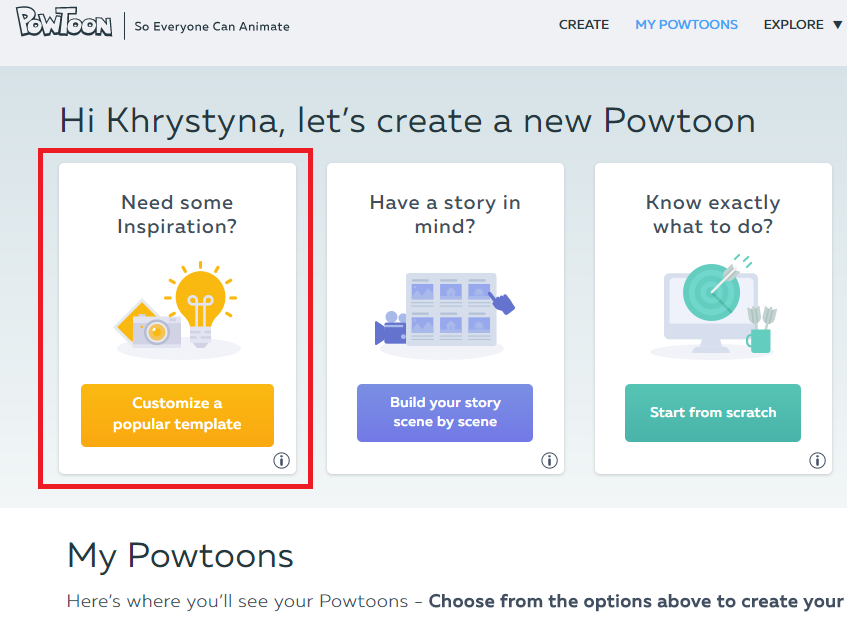
Task: Click the Hi Khrystyna greeting headline
Action: click(x=407, y=121)
